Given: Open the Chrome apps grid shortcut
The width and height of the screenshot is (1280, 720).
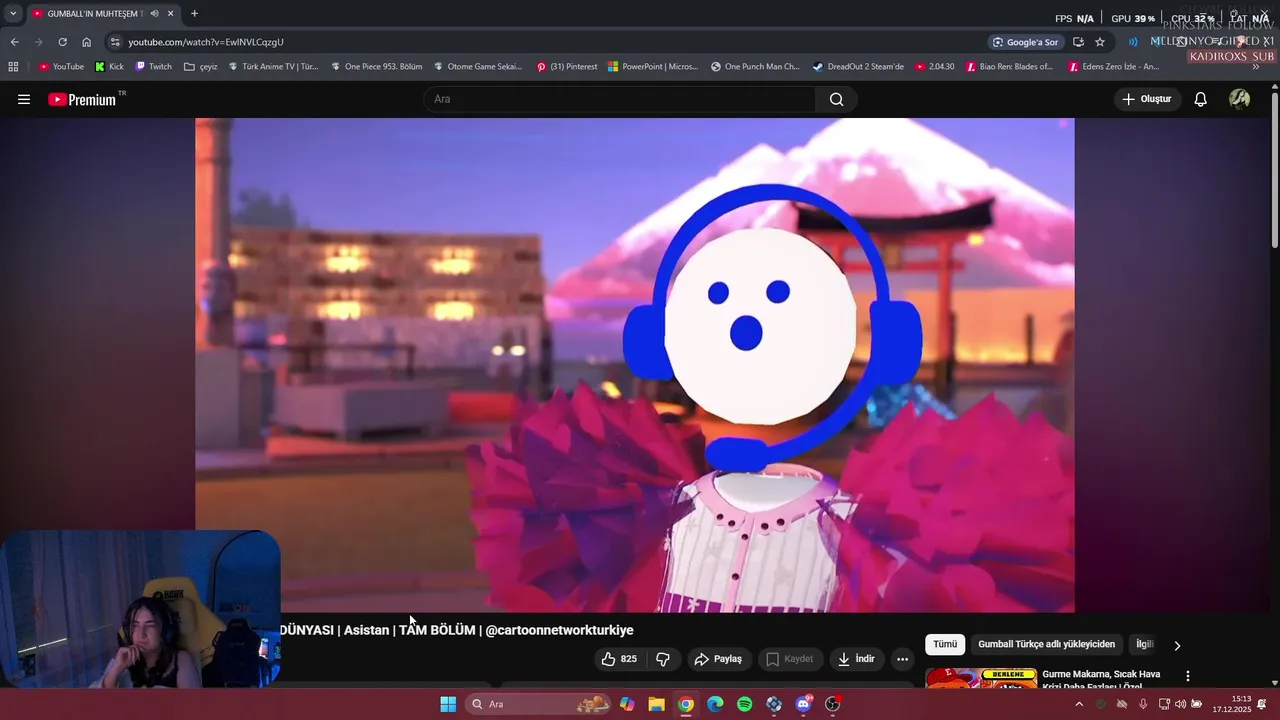Looking at the screenshot, I should 13,67.
